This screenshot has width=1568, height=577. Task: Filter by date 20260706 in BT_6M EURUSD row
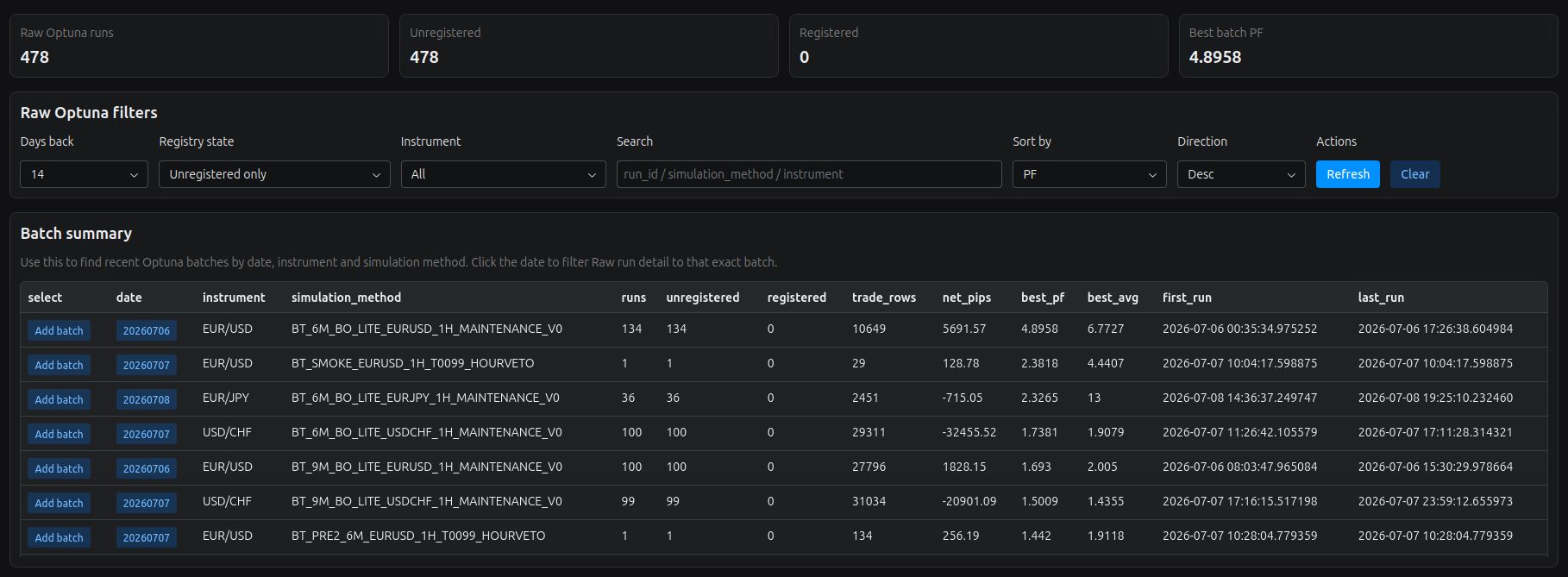tap(147, 330)
